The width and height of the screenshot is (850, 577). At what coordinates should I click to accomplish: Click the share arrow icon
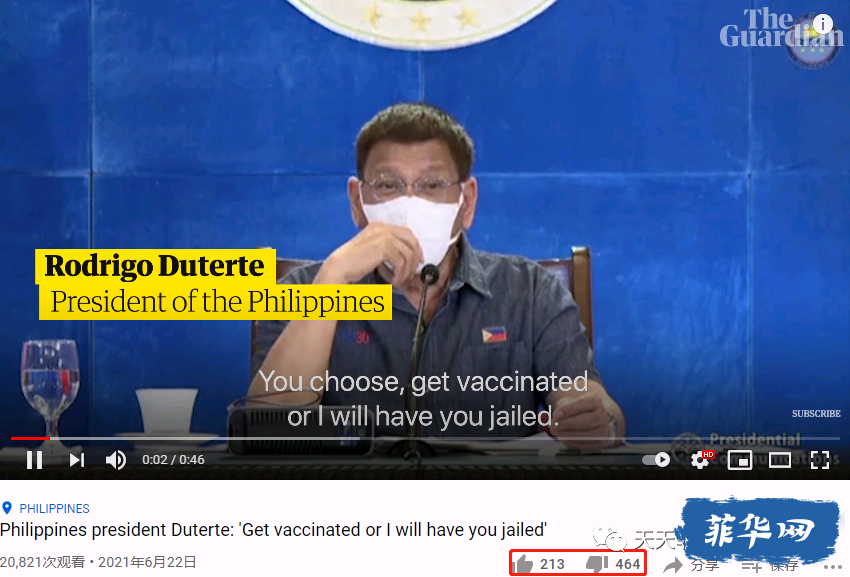pos(673,566)
